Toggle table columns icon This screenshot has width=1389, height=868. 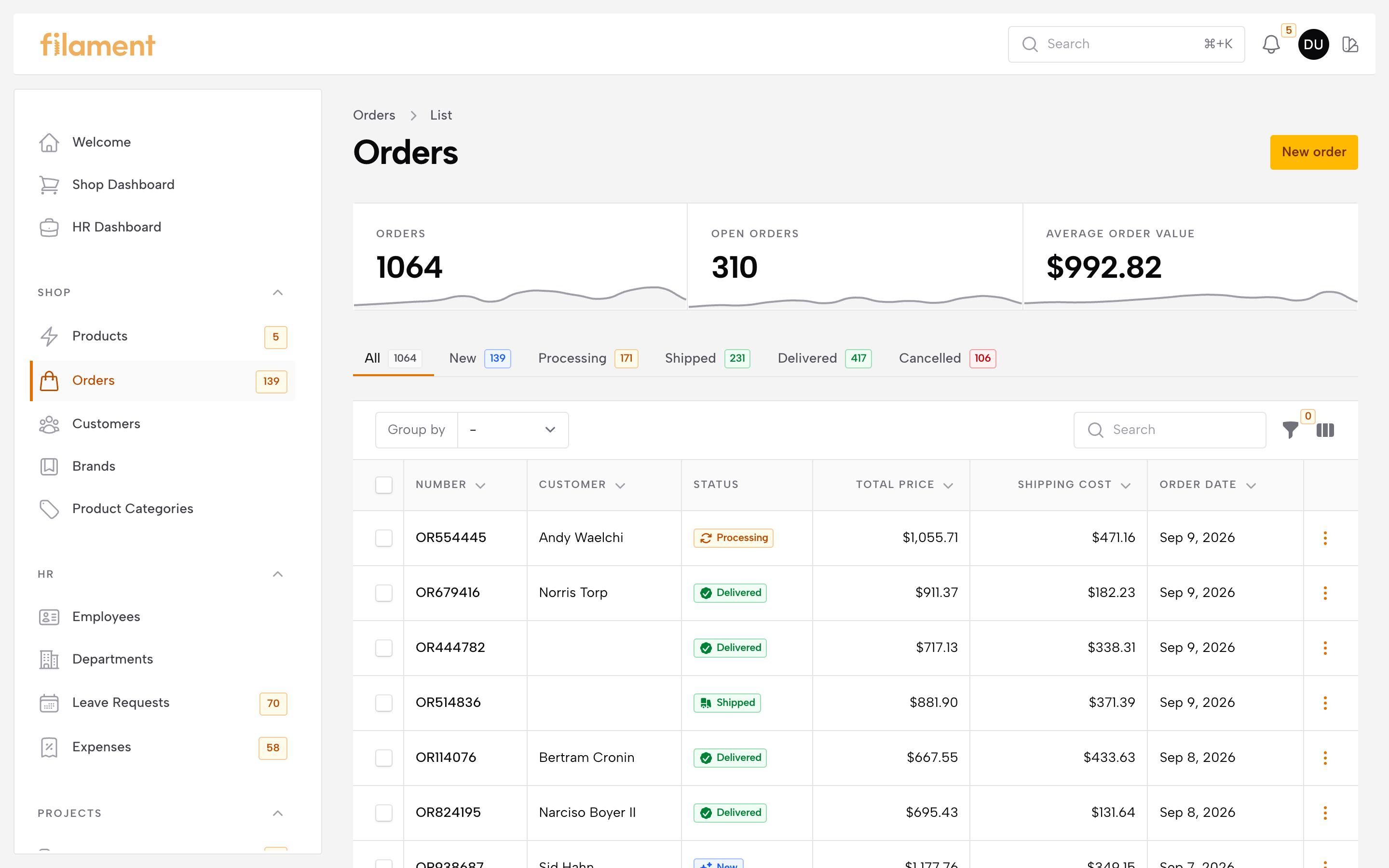pyautogui.click(x=1325, y=430)
